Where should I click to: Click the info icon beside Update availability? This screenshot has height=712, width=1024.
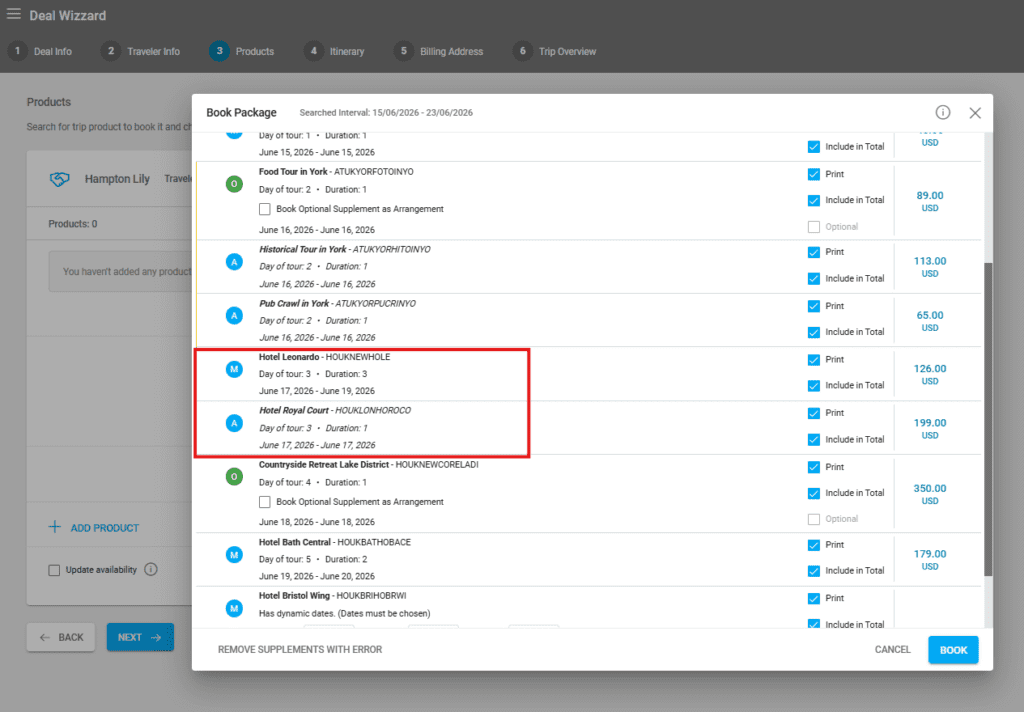[x=151, y=570]
